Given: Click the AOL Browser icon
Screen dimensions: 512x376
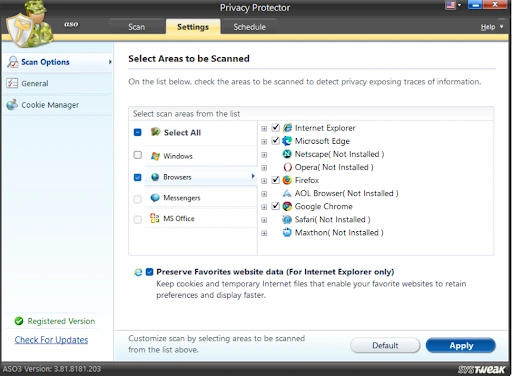Looking at the screenshot, I should tap(287, 193).
